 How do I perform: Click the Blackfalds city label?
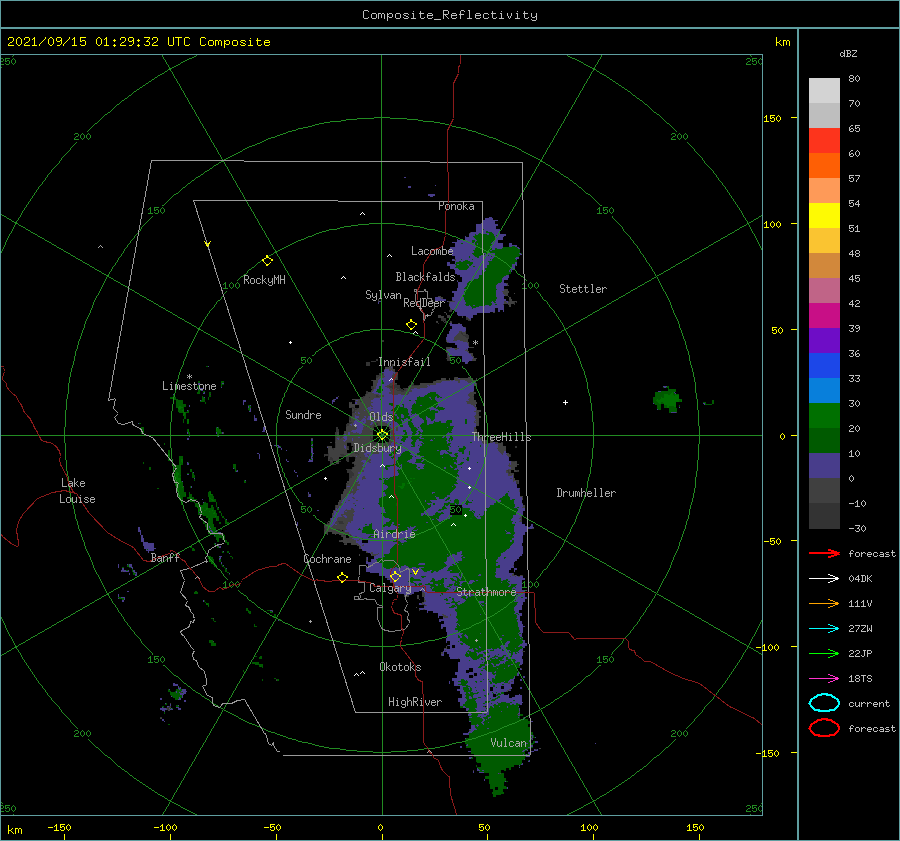coord(425,277)
